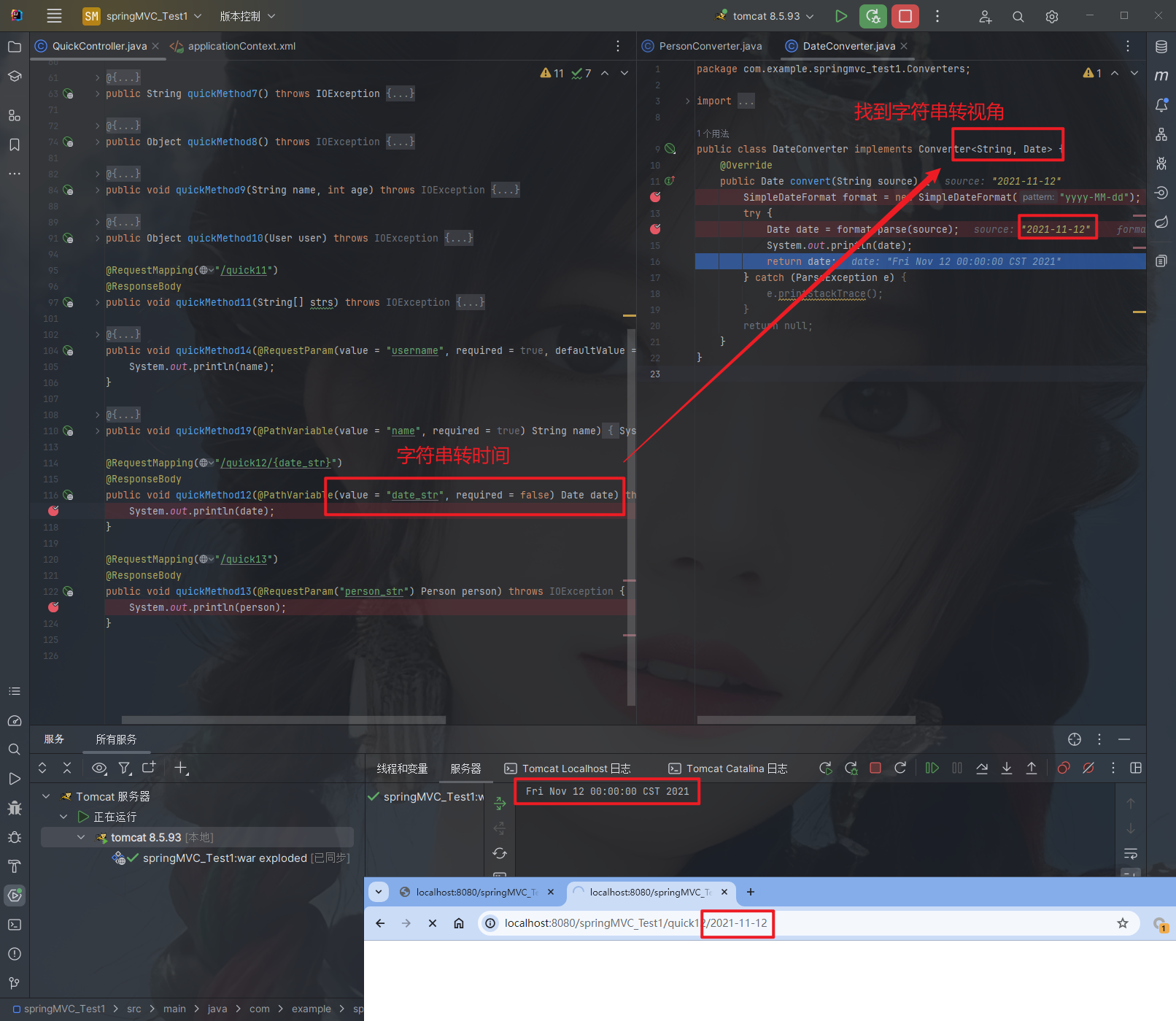Stop the running tomcat configuration from the title bar

click(905, 16)
